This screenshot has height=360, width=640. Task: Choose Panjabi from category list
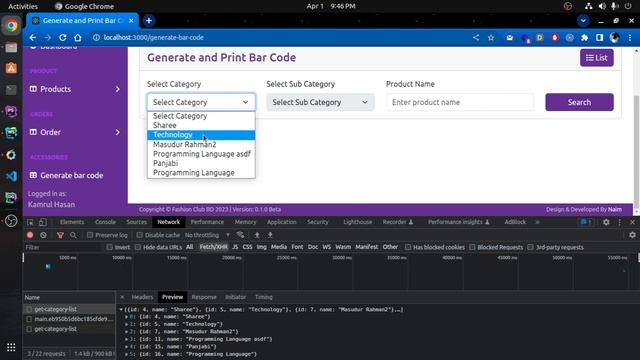click(201, 163)
